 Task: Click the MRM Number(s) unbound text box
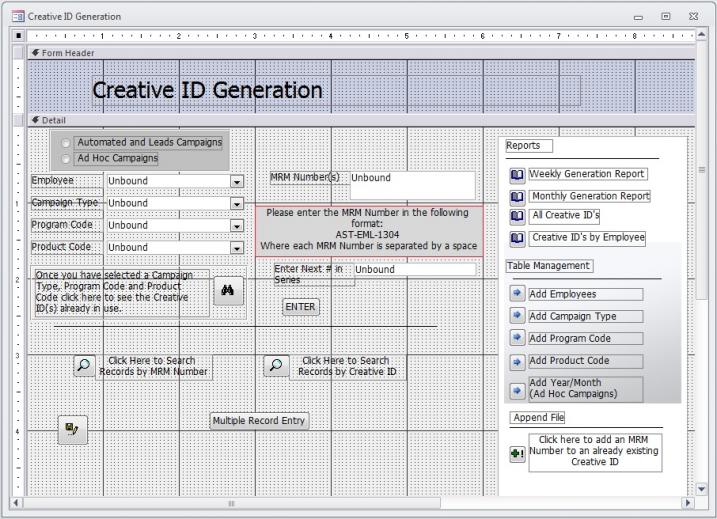[411, 184]
